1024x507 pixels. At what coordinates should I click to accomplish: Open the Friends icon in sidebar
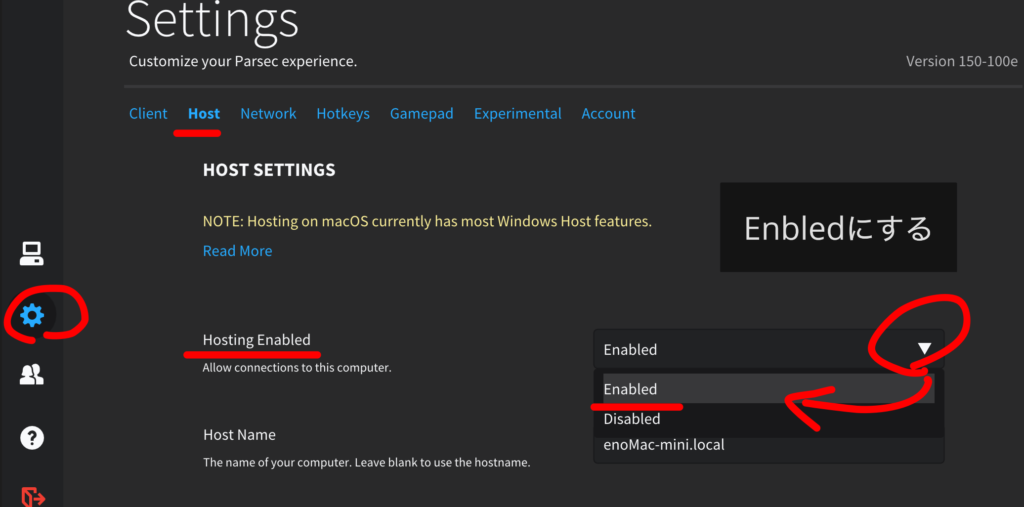(32, 375)
